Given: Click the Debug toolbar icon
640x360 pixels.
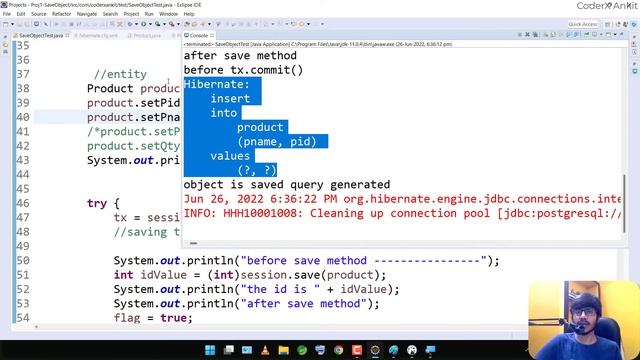Looking at the screenshot, I should pos(130,24).
